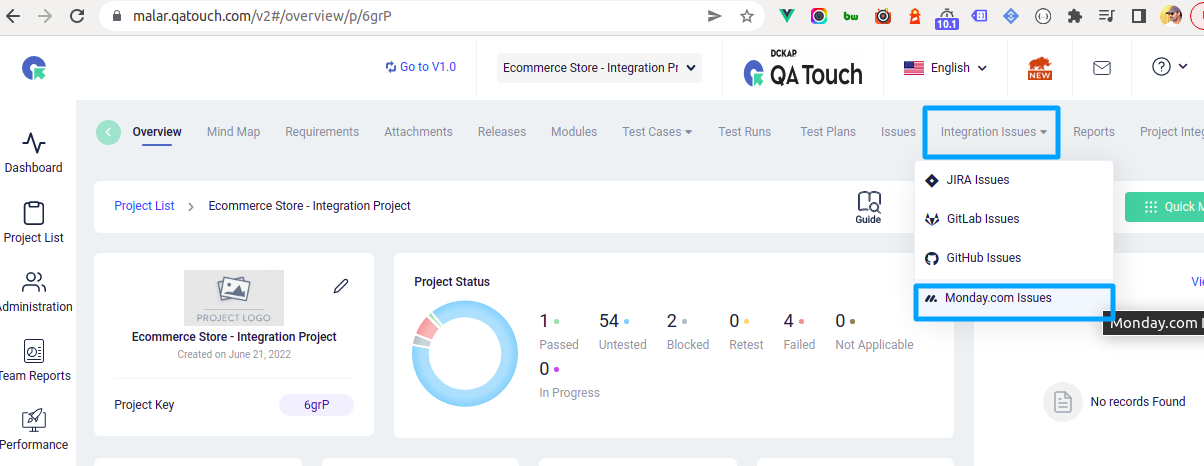
Task: Click the Go to V1.0 link
Action: 420,67
